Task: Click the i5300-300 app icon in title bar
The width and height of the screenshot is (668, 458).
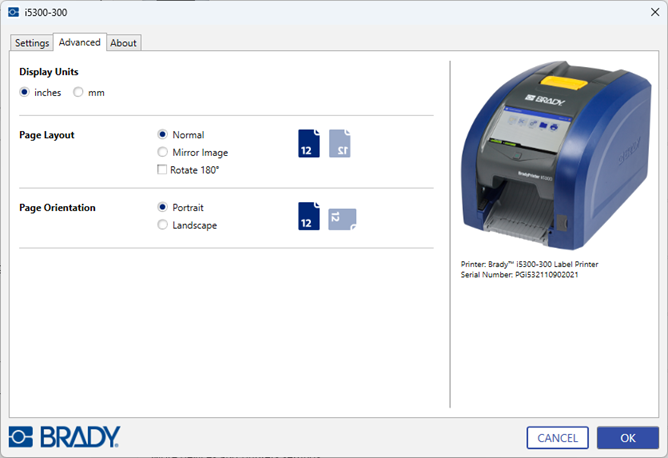Action: pyautogui.click(x=14, y=13)
